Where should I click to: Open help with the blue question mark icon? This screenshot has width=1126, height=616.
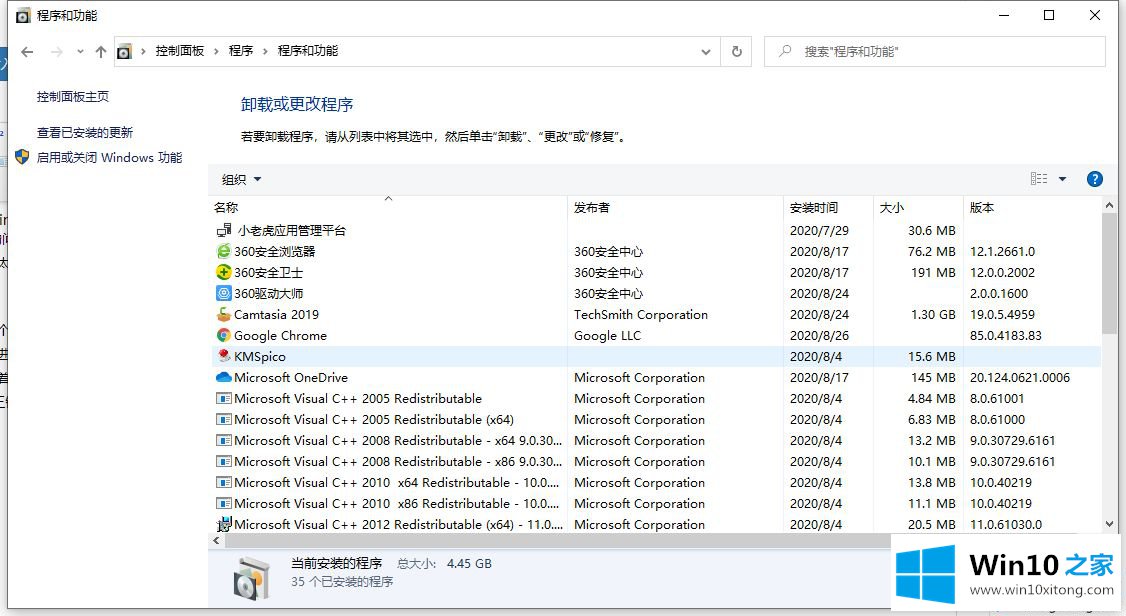click(x=1094, y=179)
